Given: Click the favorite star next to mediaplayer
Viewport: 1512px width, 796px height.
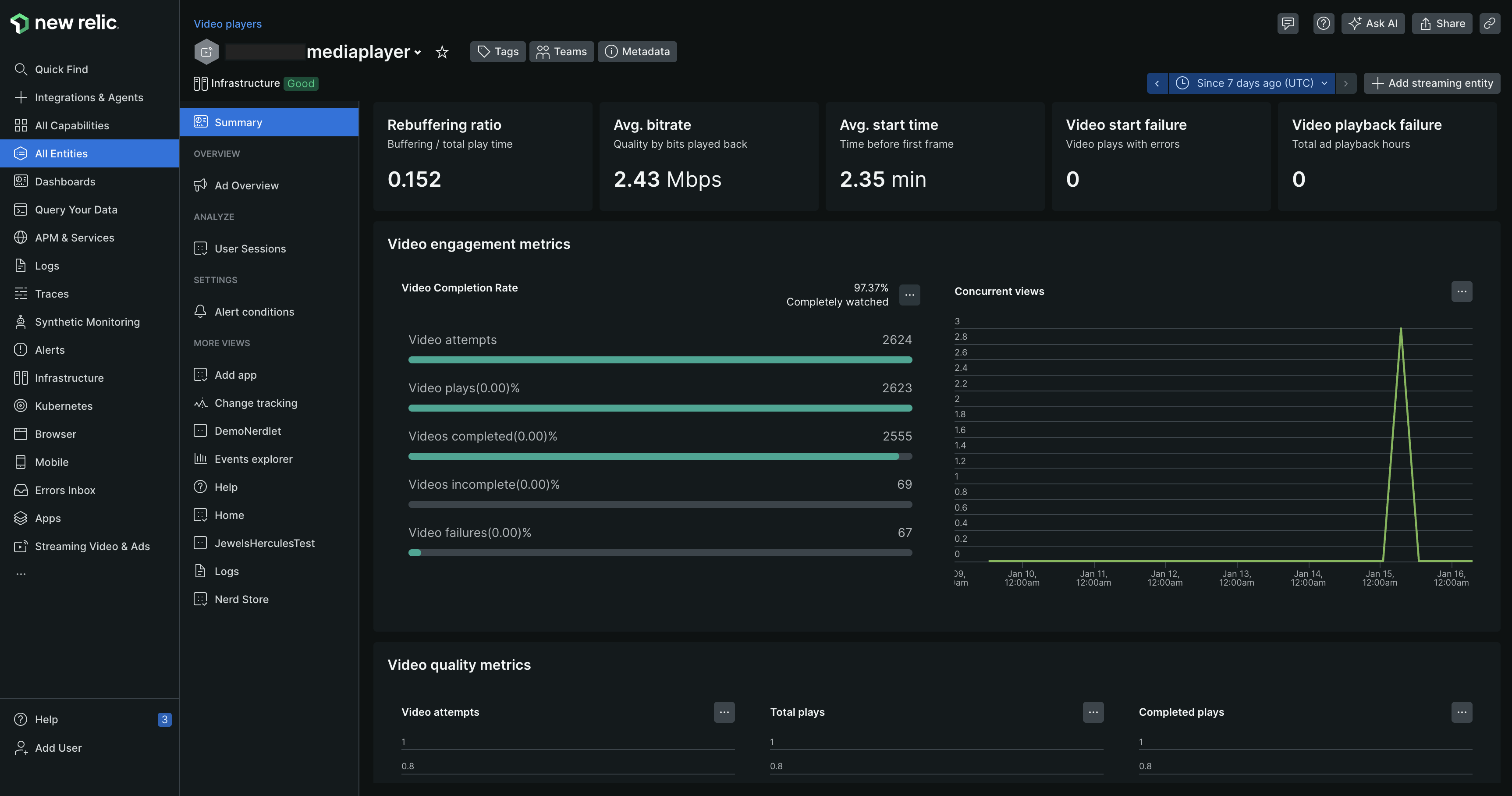Looking at the screenshot, I should (442, 52).
